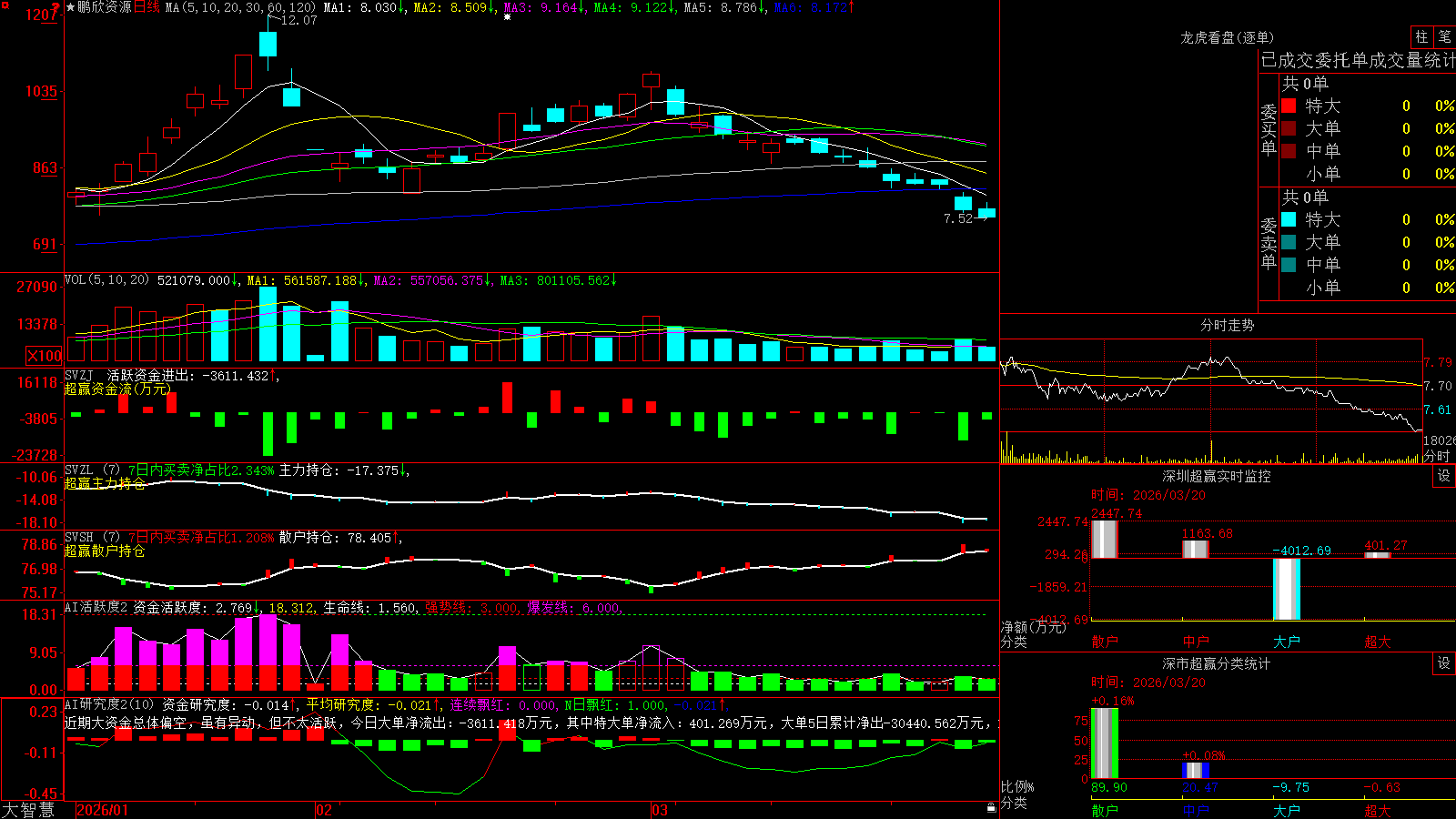Click the 大智慧 logo at bottom-left
The width and height of the screenshot is (1456, 819).
click(x=28, y=810)
